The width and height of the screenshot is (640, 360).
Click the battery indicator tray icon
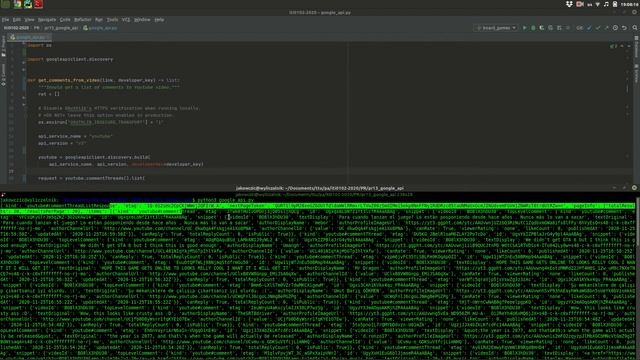[x=615, y=4]
